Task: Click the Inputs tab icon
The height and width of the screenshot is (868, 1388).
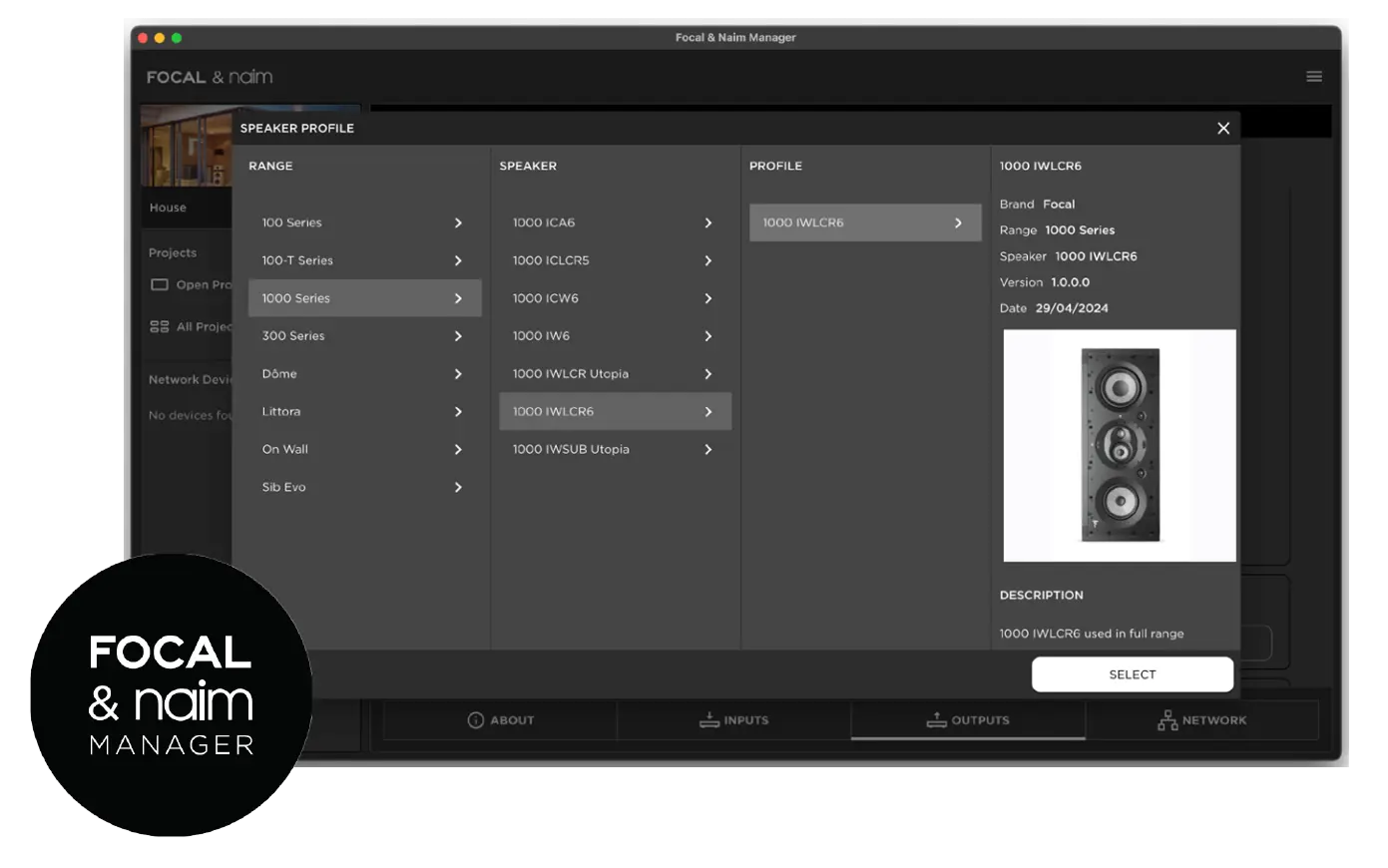Action: coord(709,719)
